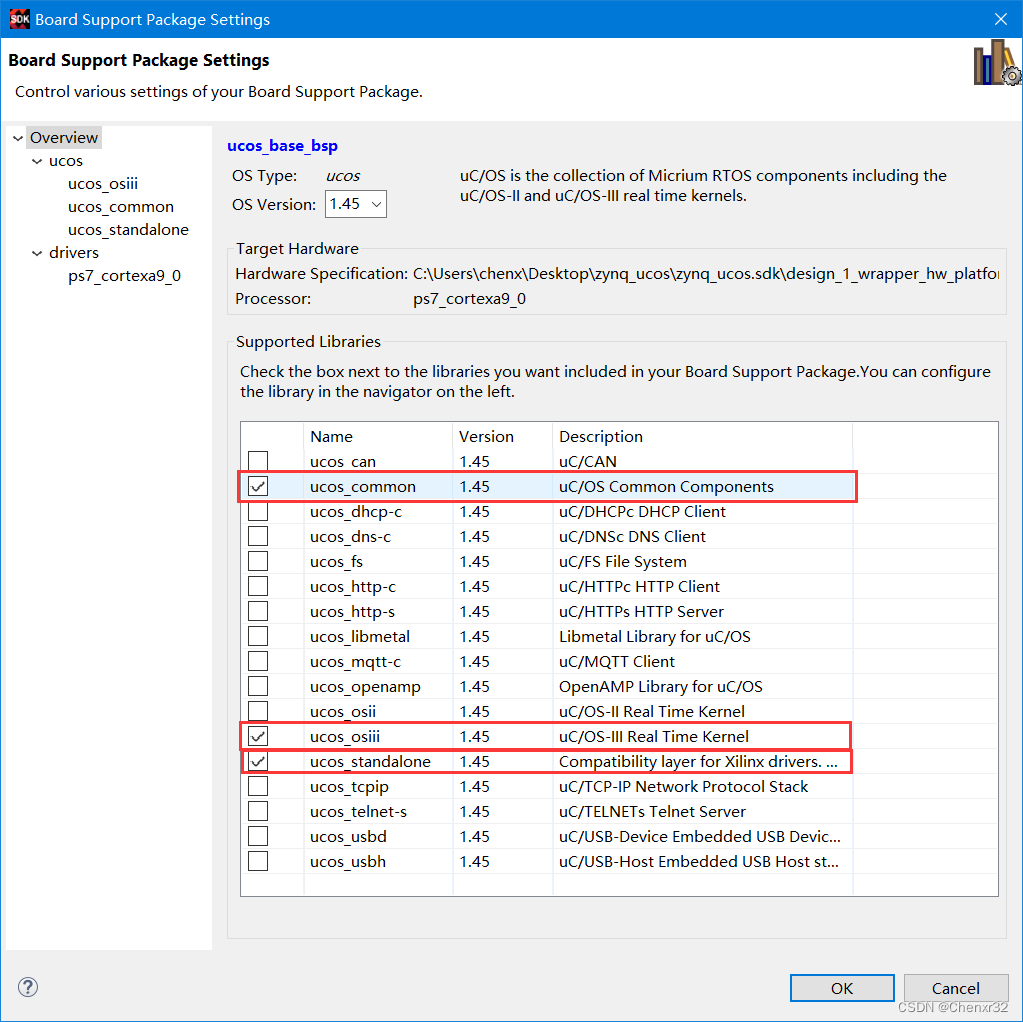
Task: Click the Version column header
Action: tap(502, 436)
